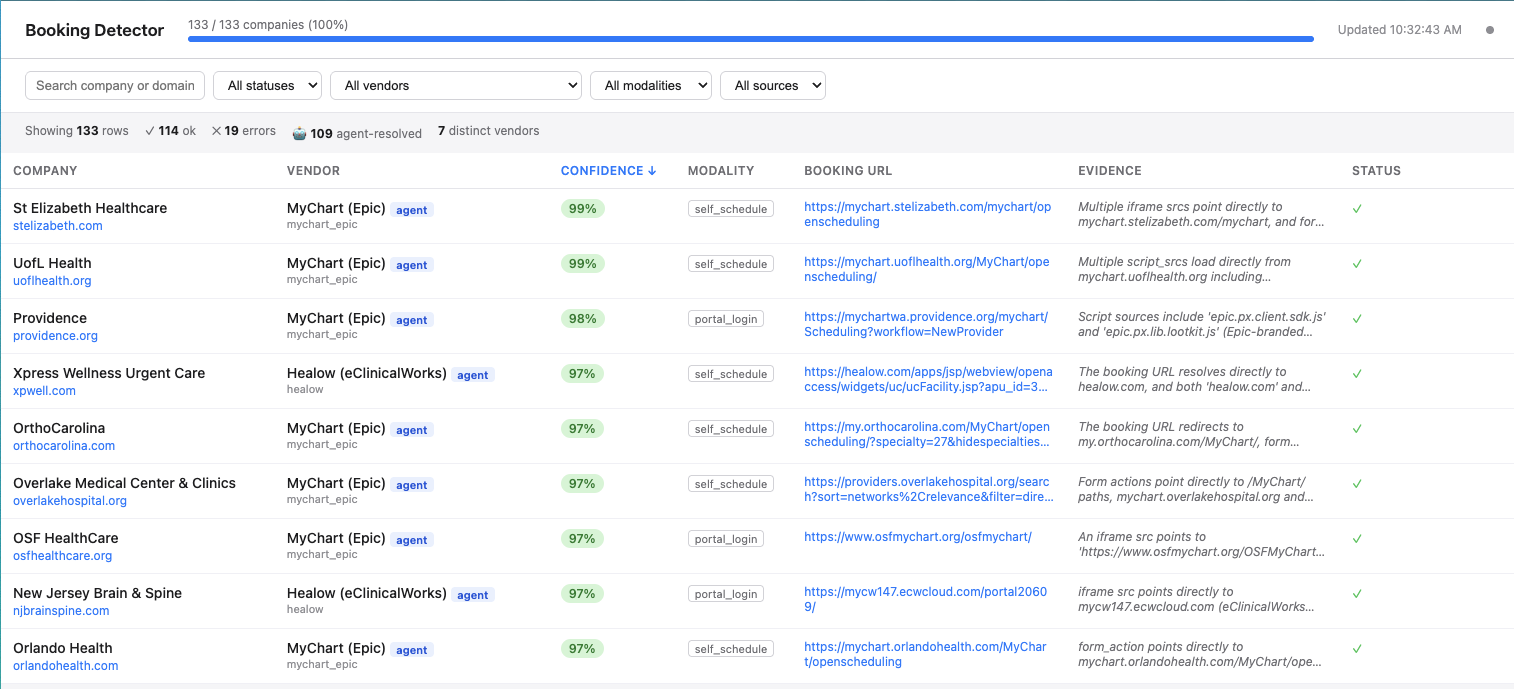The height and width of the screenshot is (689, 1514).
Task: Expand the All vendors filter
Action: pos(455,86)
